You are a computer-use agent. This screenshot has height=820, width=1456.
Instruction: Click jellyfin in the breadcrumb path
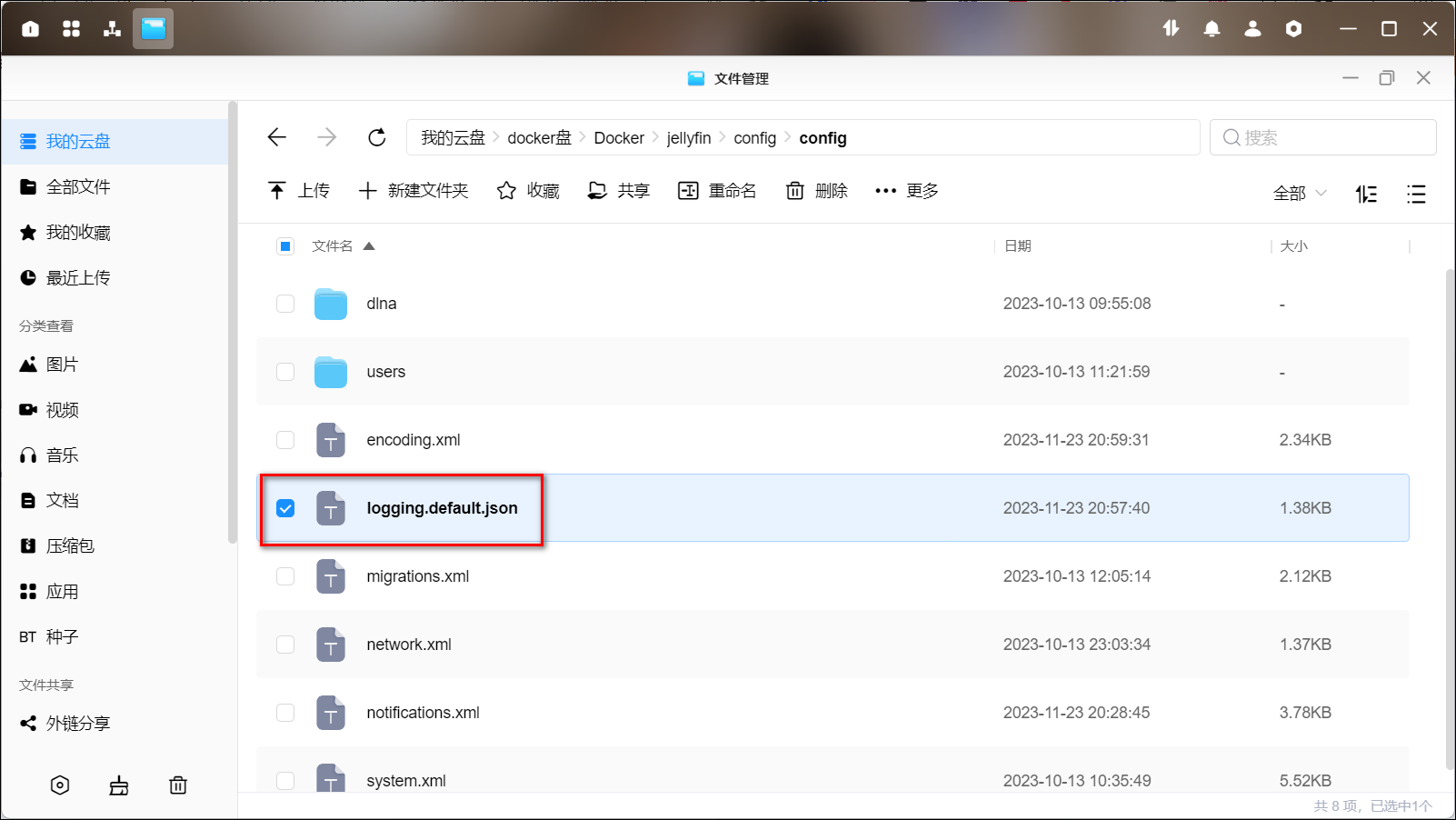(x=689, y=138)
